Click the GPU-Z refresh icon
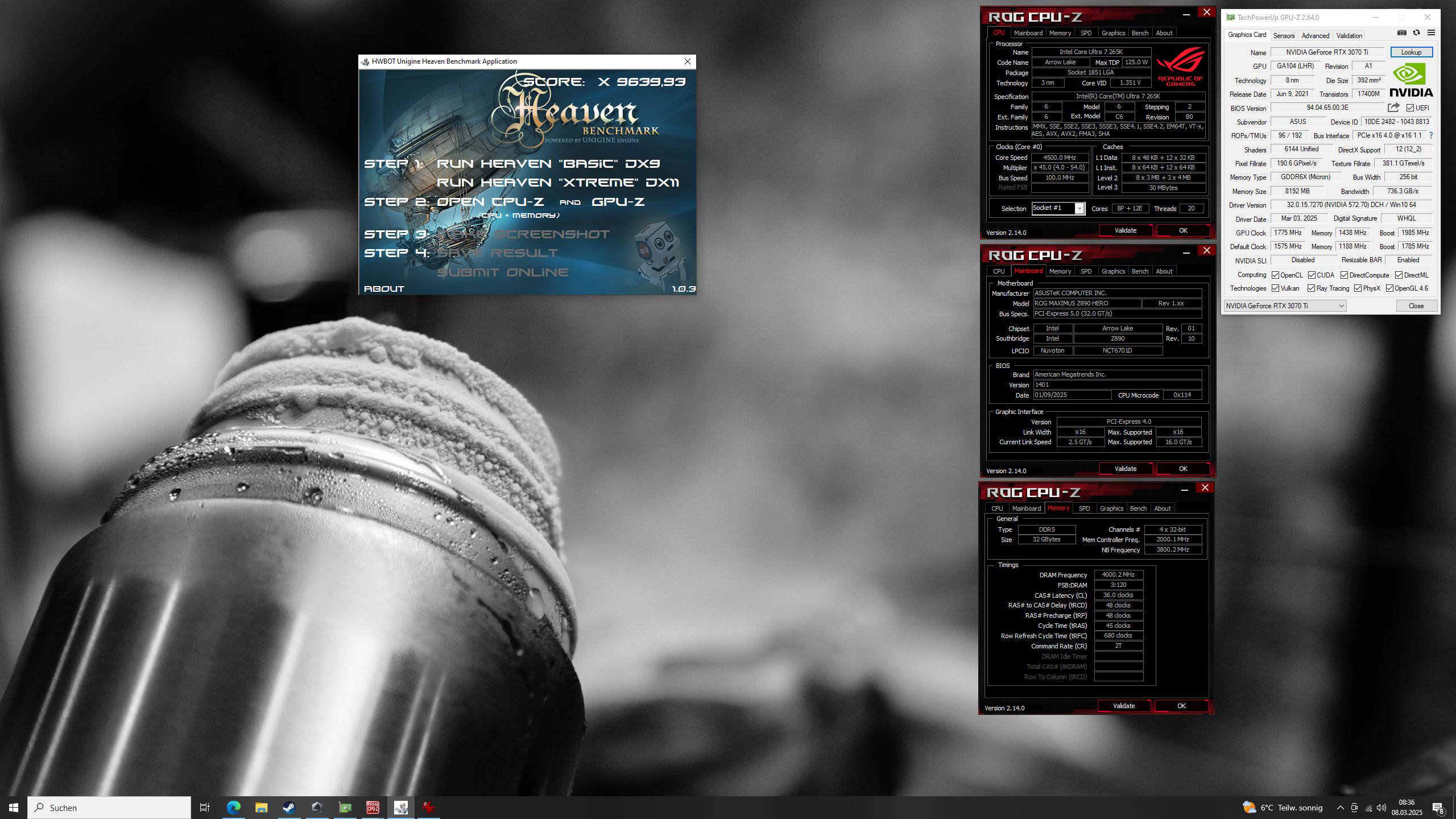The width and height of the screenshot is (1456, 819). 1416,33
